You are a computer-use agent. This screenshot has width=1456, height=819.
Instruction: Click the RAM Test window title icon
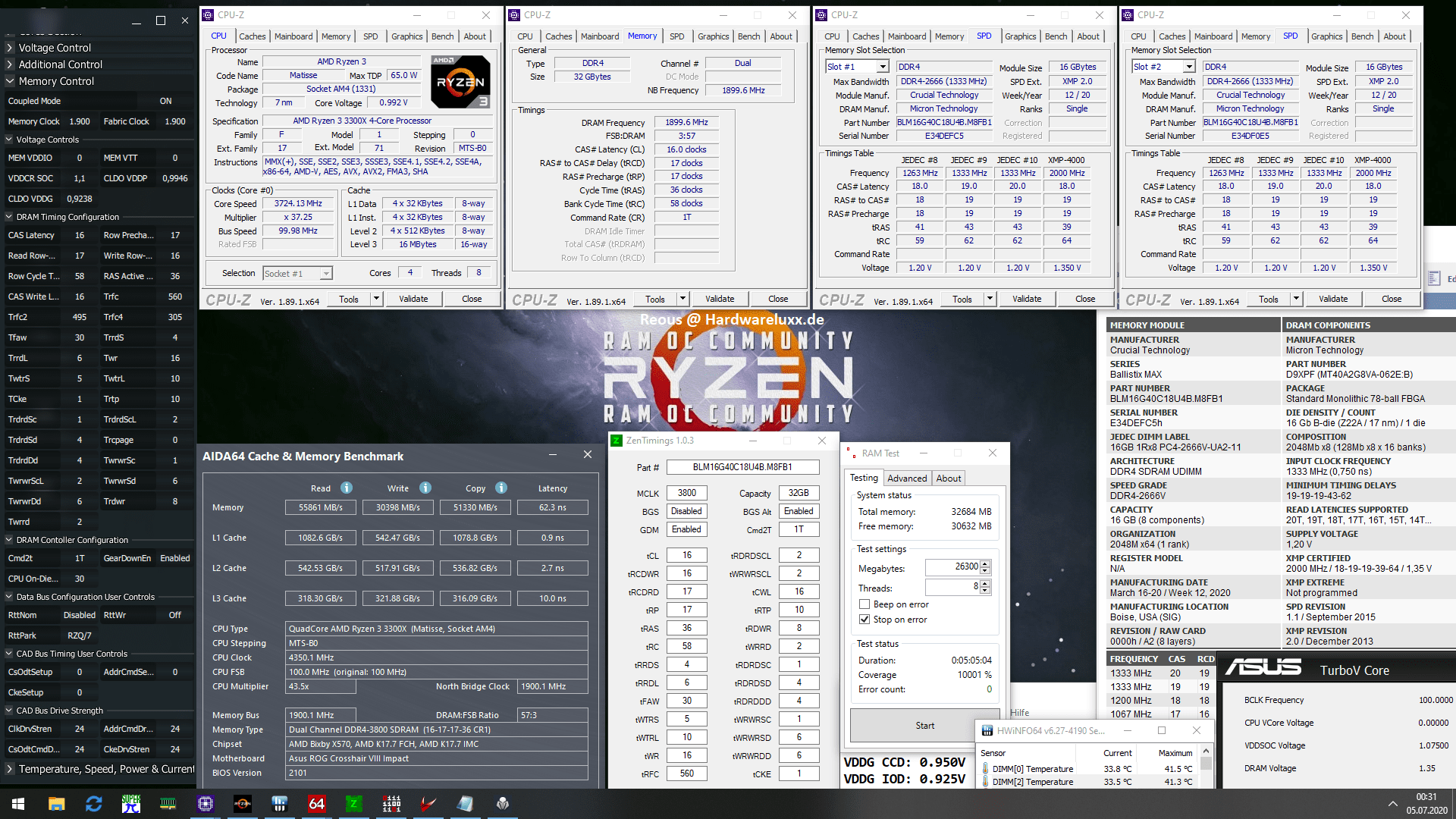(x=851, y=453)
